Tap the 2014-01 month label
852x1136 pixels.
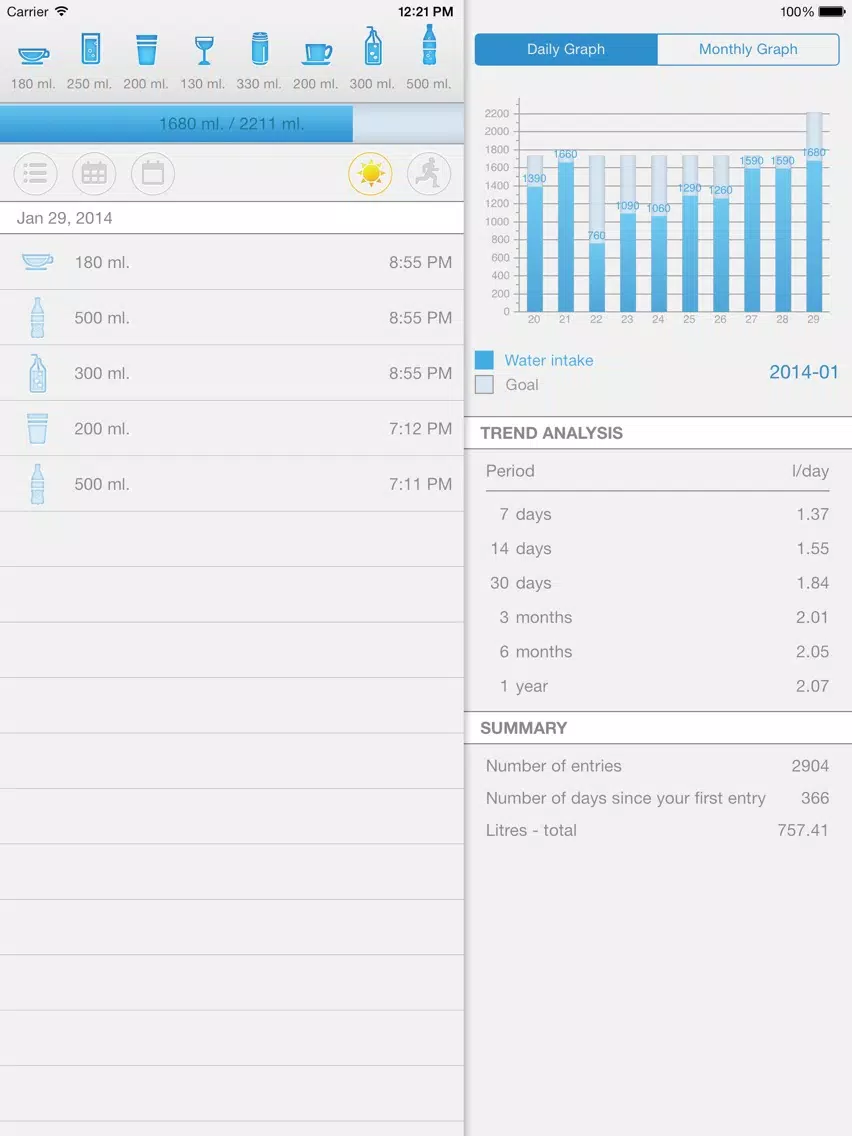pyautogui.click(x=803, y=372)
